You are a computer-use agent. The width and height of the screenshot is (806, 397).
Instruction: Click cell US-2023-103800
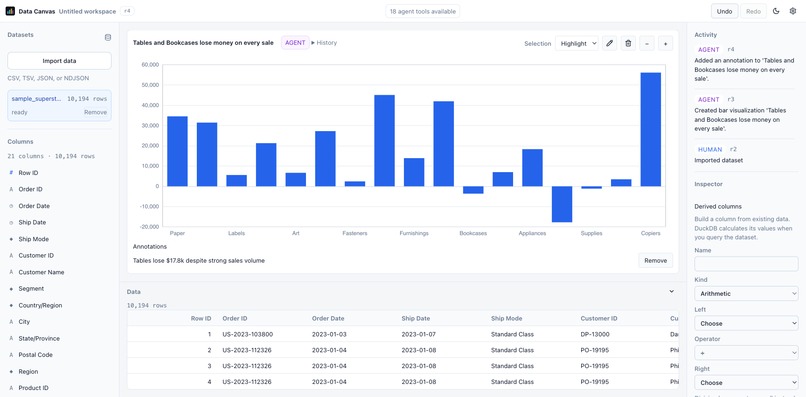coord(248,334)
